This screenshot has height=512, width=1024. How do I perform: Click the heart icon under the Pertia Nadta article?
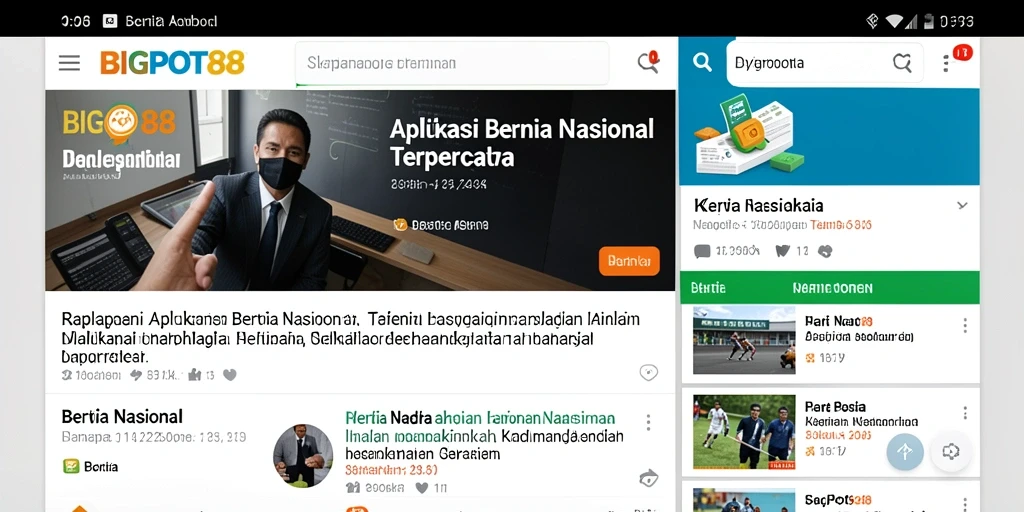[x=422, y=487]
